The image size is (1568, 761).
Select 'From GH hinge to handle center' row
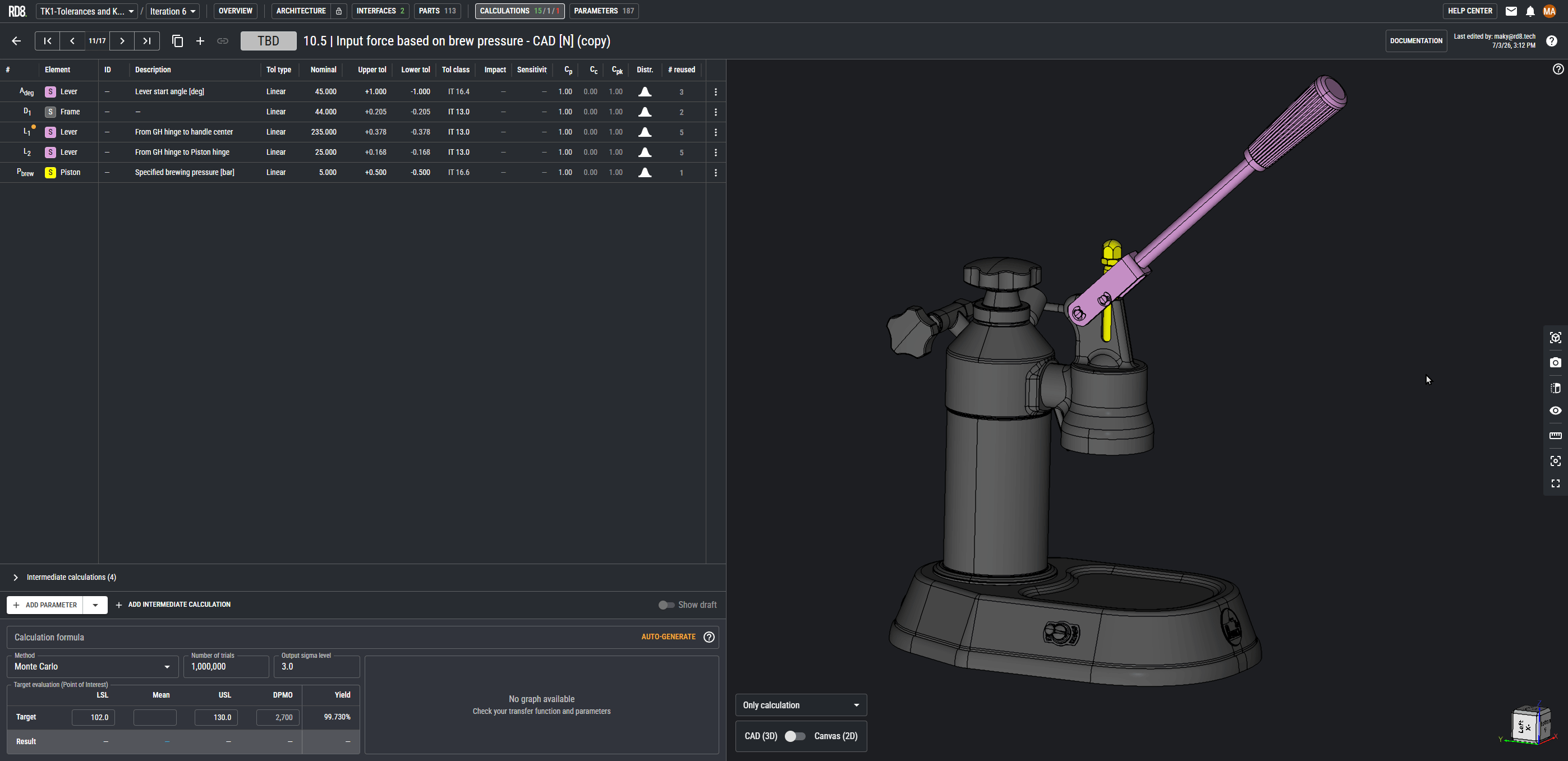[x=363, y=132]
